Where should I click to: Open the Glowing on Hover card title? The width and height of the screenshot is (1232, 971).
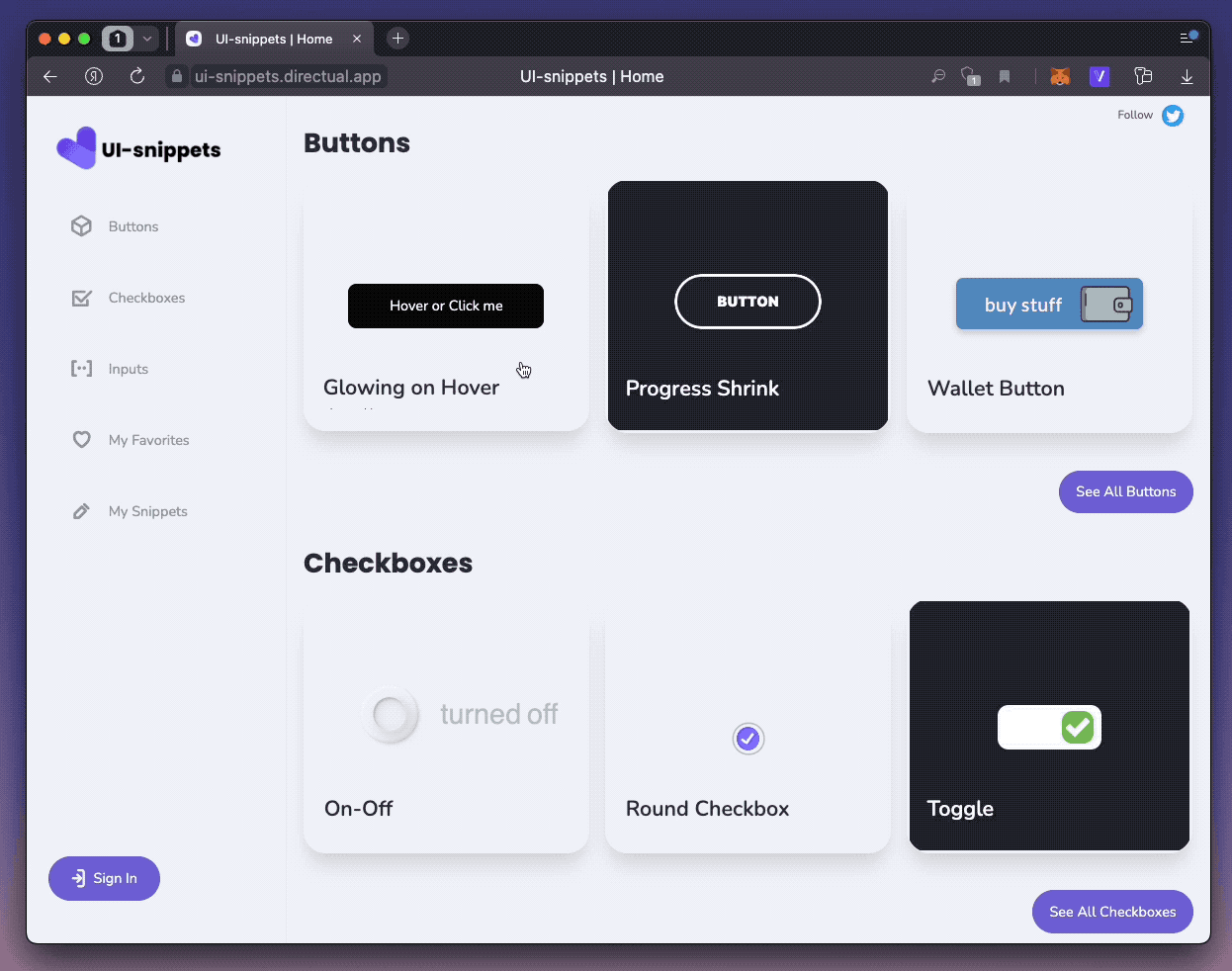(x=411, y=388)
